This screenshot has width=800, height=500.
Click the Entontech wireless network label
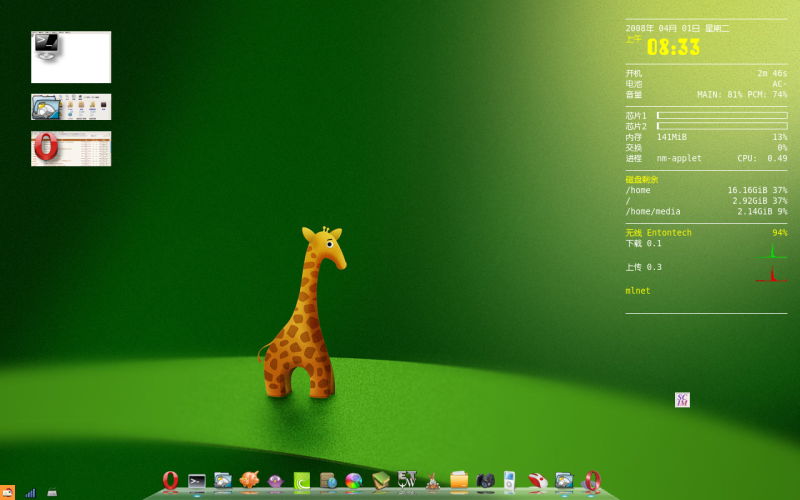pyautogui.click(x=669, y=233)
